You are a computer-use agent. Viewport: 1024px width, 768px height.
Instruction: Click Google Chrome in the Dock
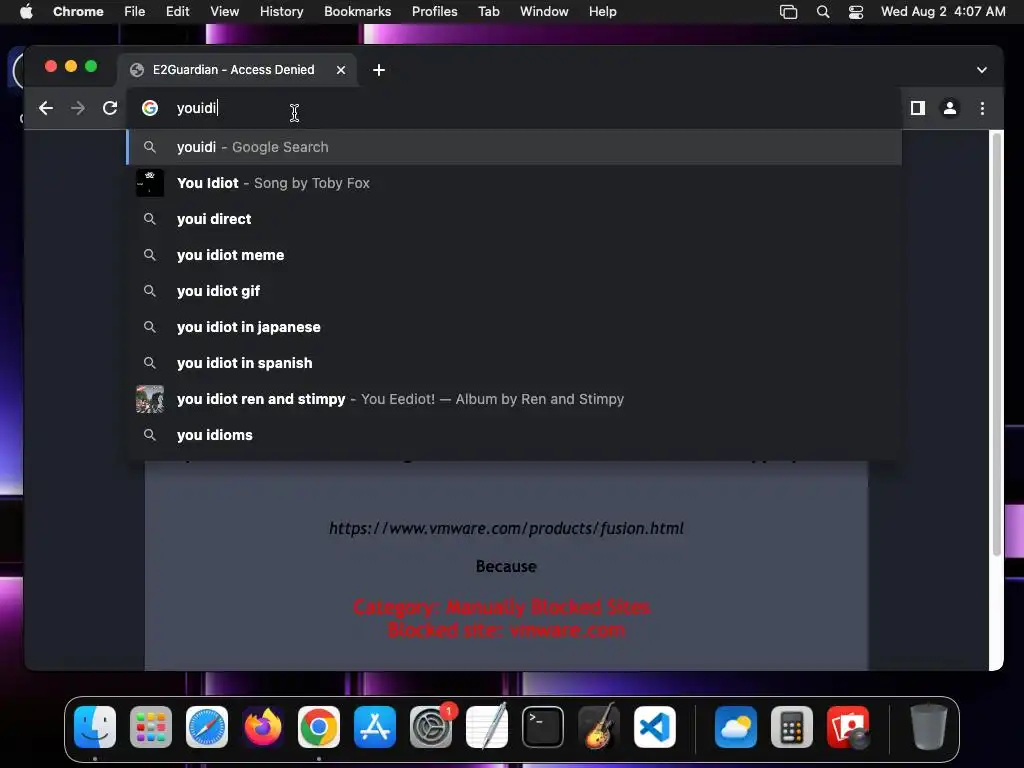(319, 727)
